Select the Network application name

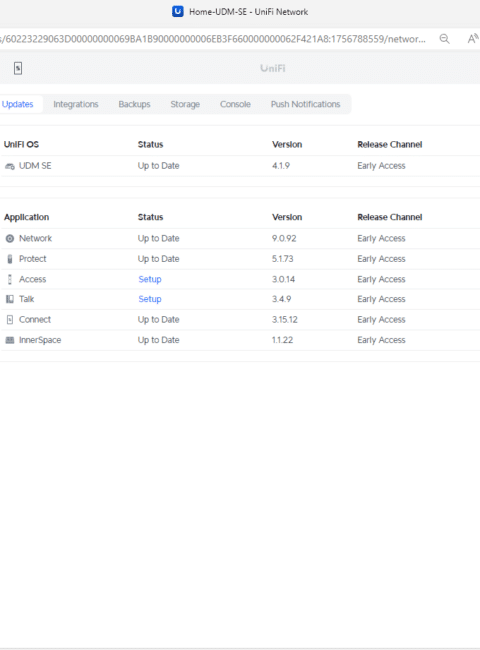(35, 238)
